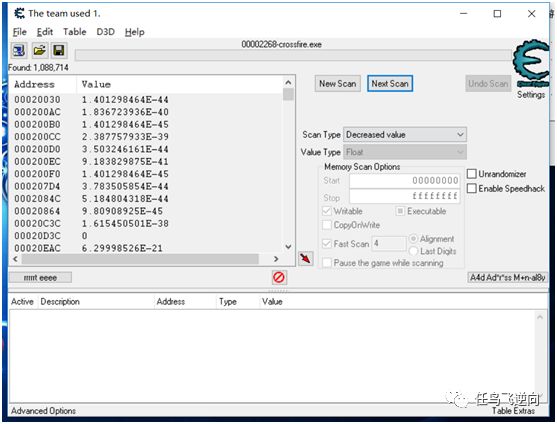Screen dimensions: 557x424
Task: Click the results horizontal scrollbar thumb
Action: point(140,259)
